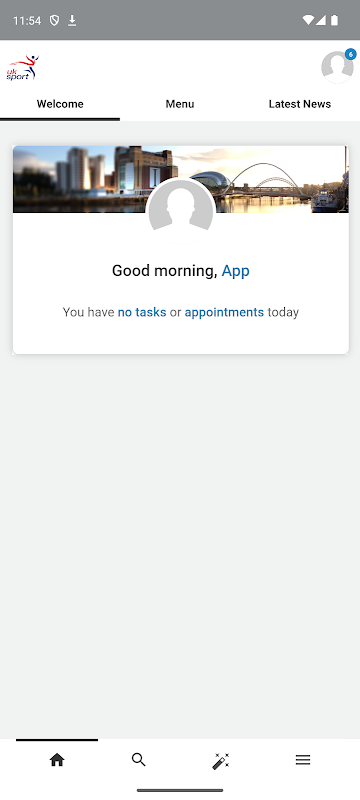Tap the UK Sport logo

[22, 67]
